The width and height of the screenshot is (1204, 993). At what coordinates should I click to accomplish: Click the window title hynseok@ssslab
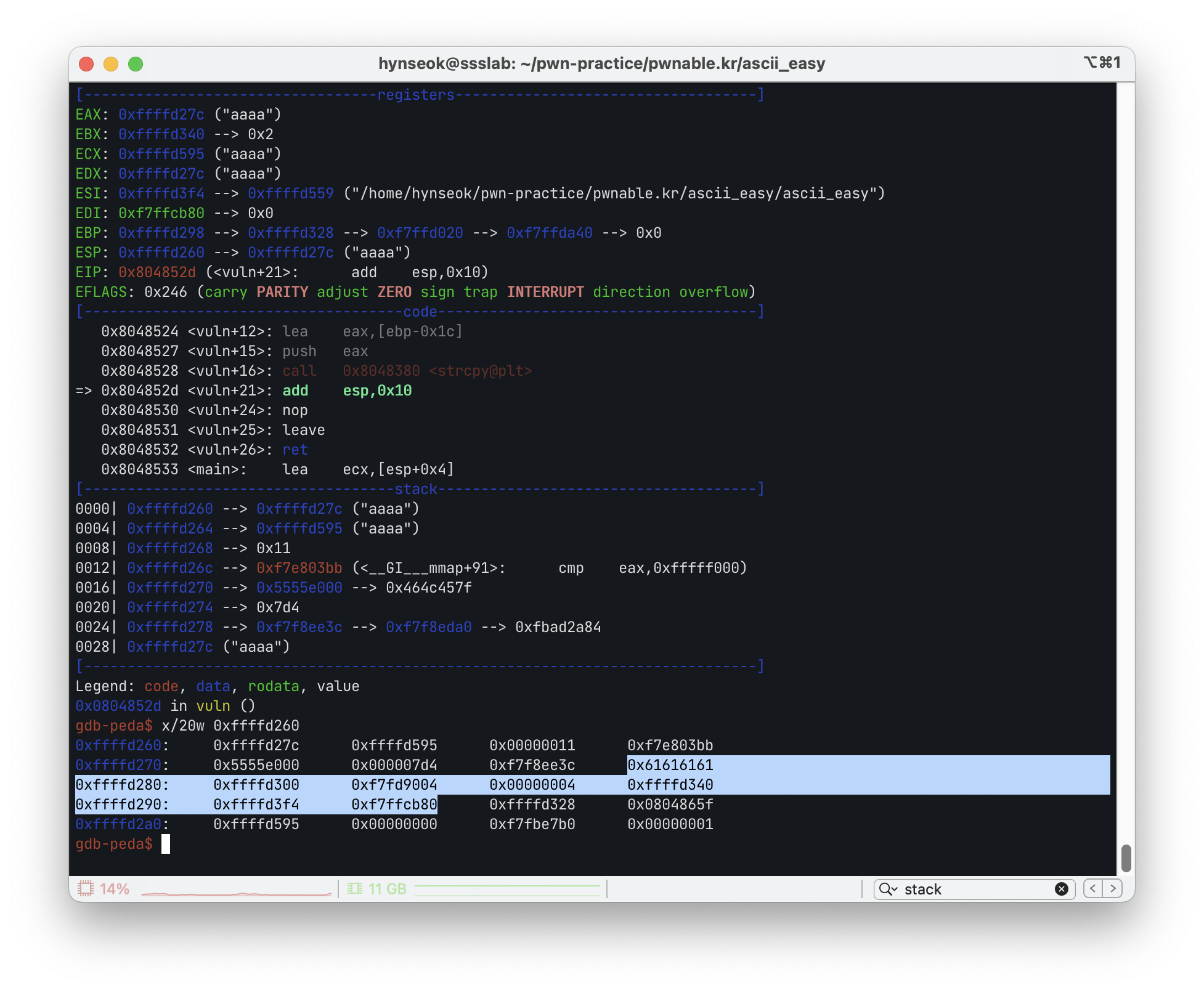click(x=601, y=63)
